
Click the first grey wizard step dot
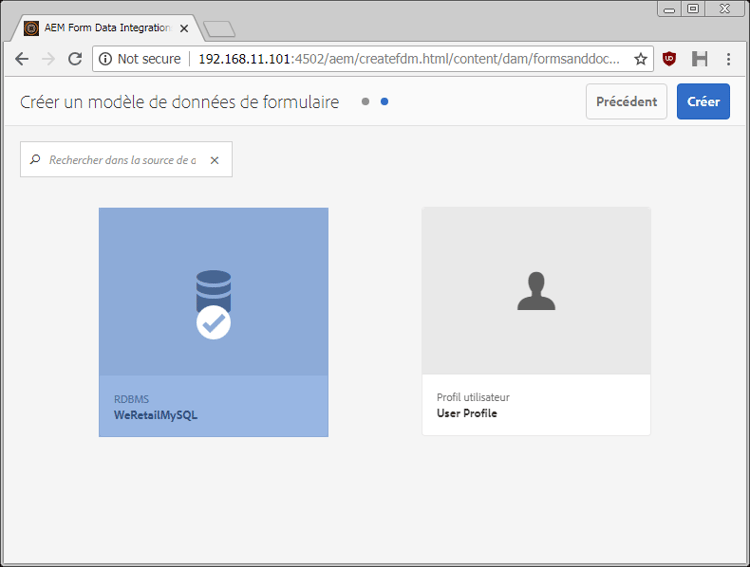pyautogui.click(x=365, y=101)
